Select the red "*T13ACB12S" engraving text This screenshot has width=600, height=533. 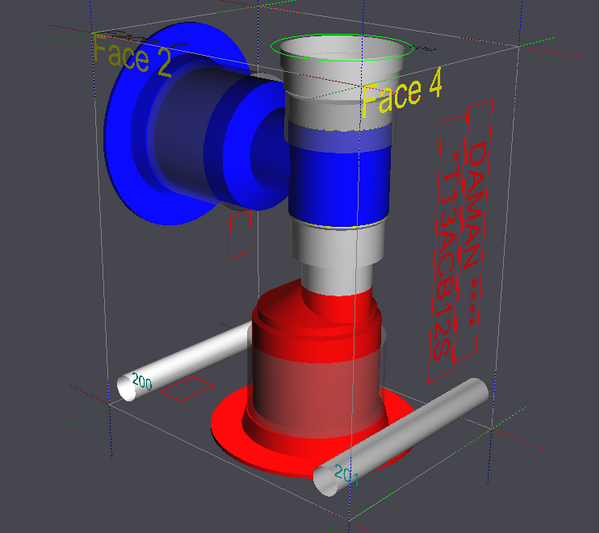pos(447,254)
